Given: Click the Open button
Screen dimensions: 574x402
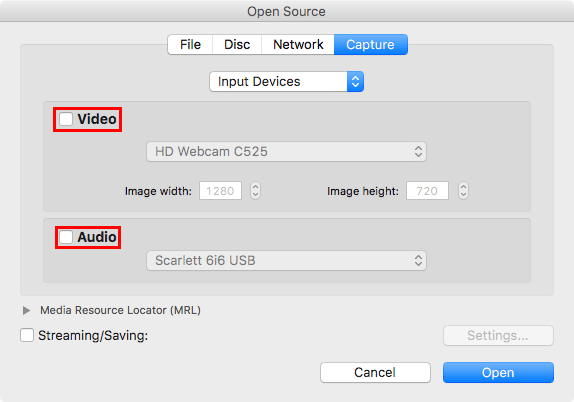Looking at the screenshot, I should pyautogui.click(x=498, y=373).
